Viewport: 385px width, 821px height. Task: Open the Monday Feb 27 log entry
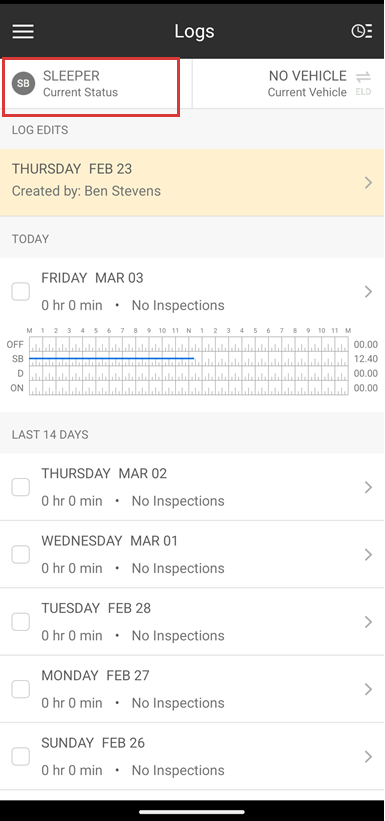[192, 689]
